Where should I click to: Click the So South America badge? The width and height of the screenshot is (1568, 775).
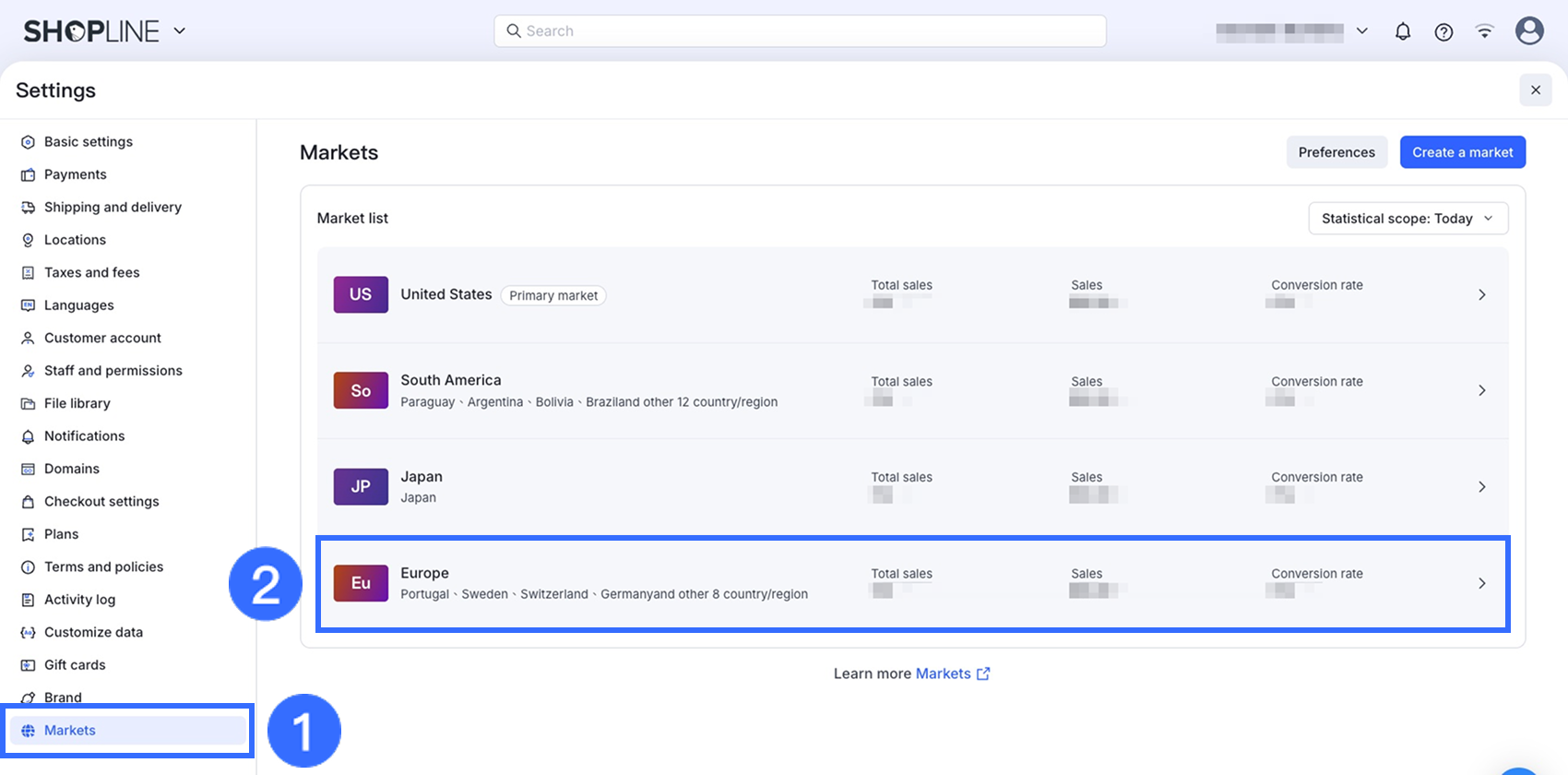361,391
